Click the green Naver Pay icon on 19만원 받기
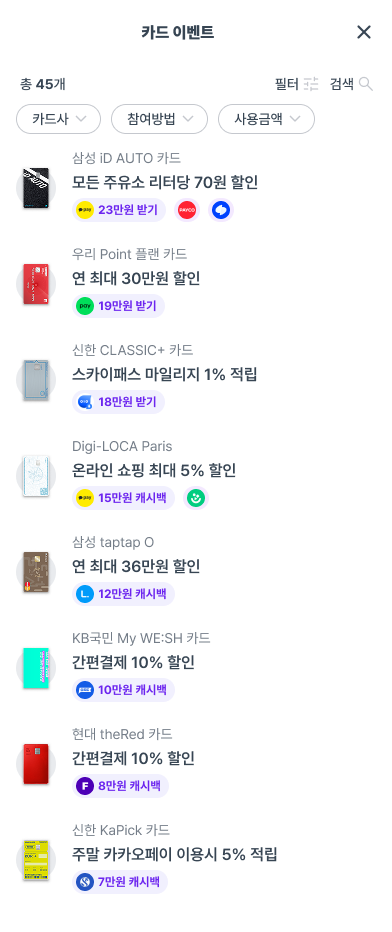This screenshot has height=932, width=392. tap(85, 306)
